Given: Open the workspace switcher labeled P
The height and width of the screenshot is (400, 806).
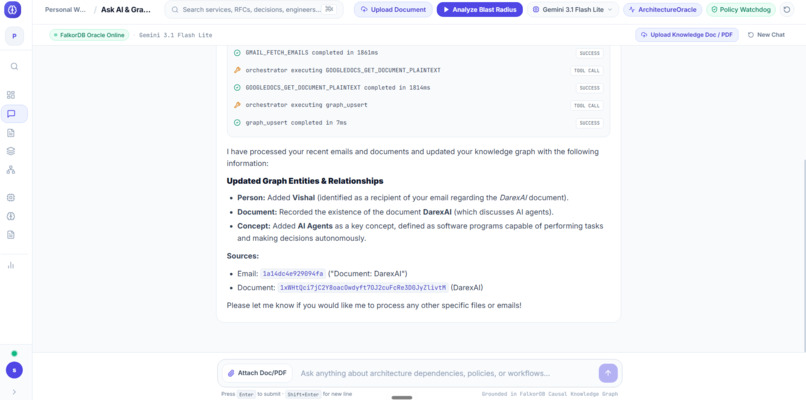Looking at the screenshot, I should [x=14, y=36].
